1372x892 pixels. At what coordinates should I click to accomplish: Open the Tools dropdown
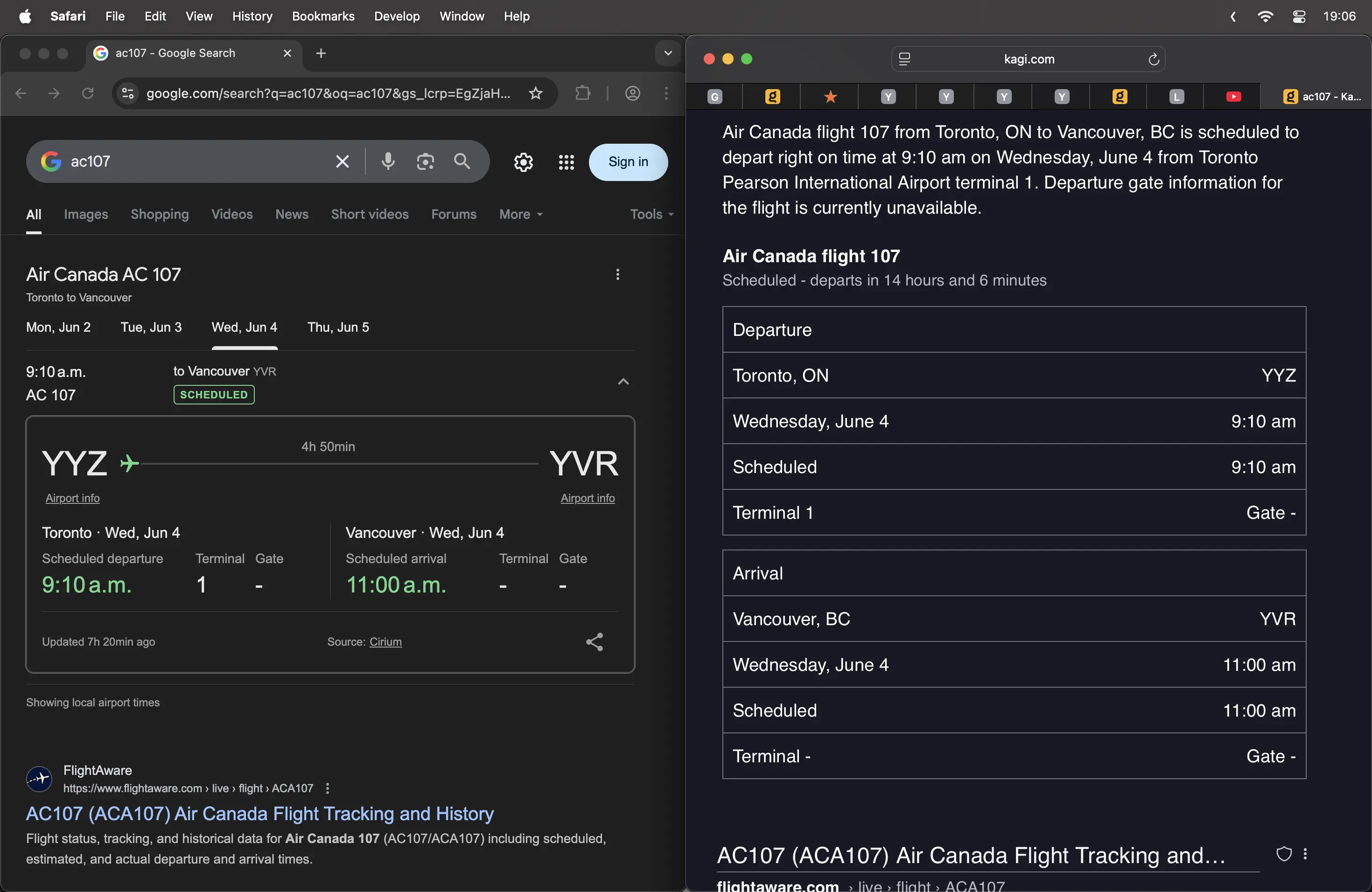[651, 214]
